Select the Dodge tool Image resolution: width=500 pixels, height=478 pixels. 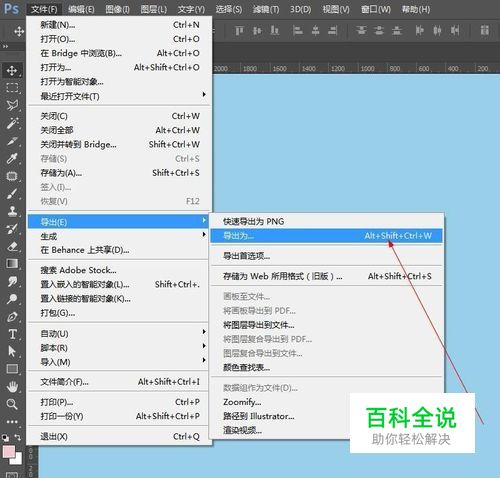coord(12,299)
